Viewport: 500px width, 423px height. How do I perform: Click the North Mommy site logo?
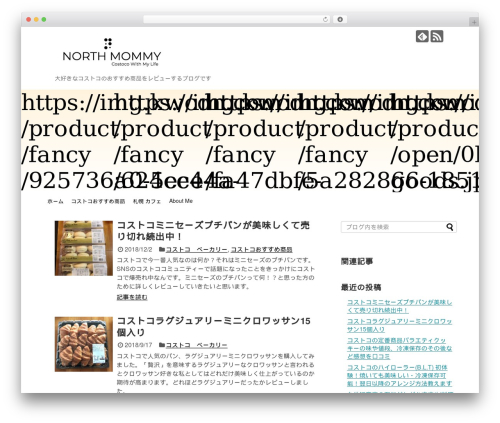[112, 53]
